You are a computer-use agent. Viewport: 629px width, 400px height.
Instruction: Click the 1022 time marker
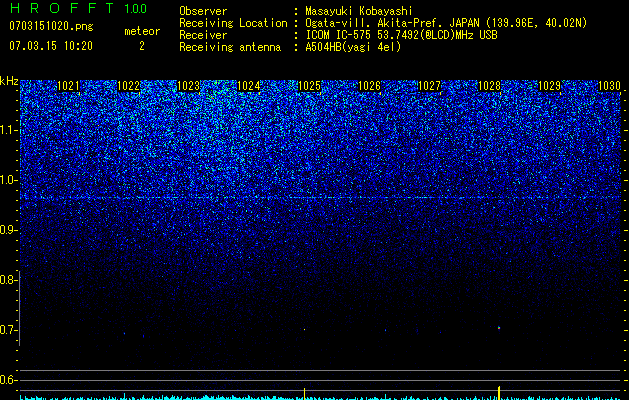click(128, 86)
